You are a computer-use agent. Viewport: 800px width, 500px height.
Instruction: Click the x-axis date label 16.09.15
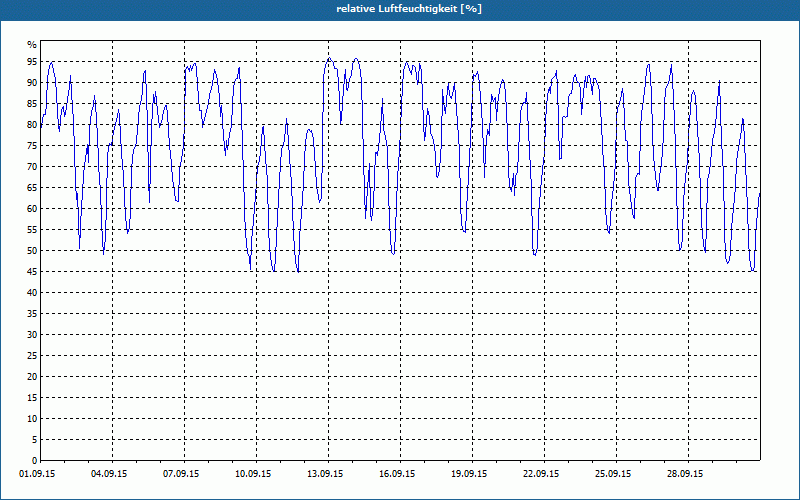pos(397,474)
